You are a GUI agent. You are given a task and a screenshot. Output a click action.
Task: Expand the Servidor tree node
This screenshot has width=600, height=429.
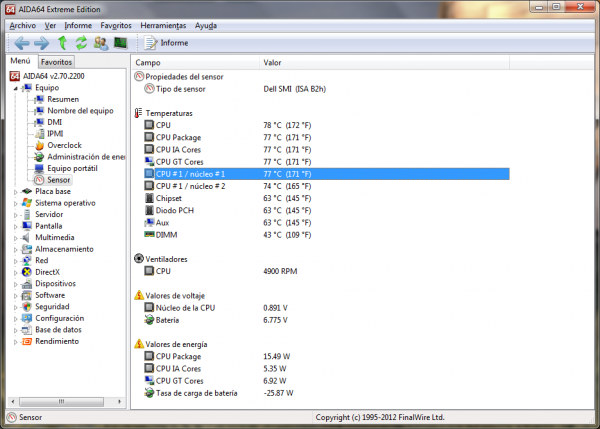coord(15,215)
